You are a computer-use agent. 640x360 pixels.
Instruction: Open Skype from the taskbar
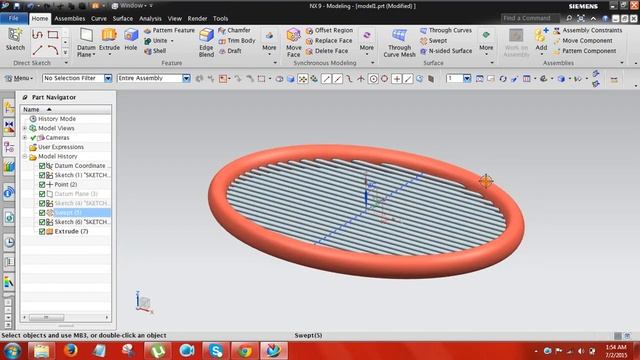pos(216,351)
